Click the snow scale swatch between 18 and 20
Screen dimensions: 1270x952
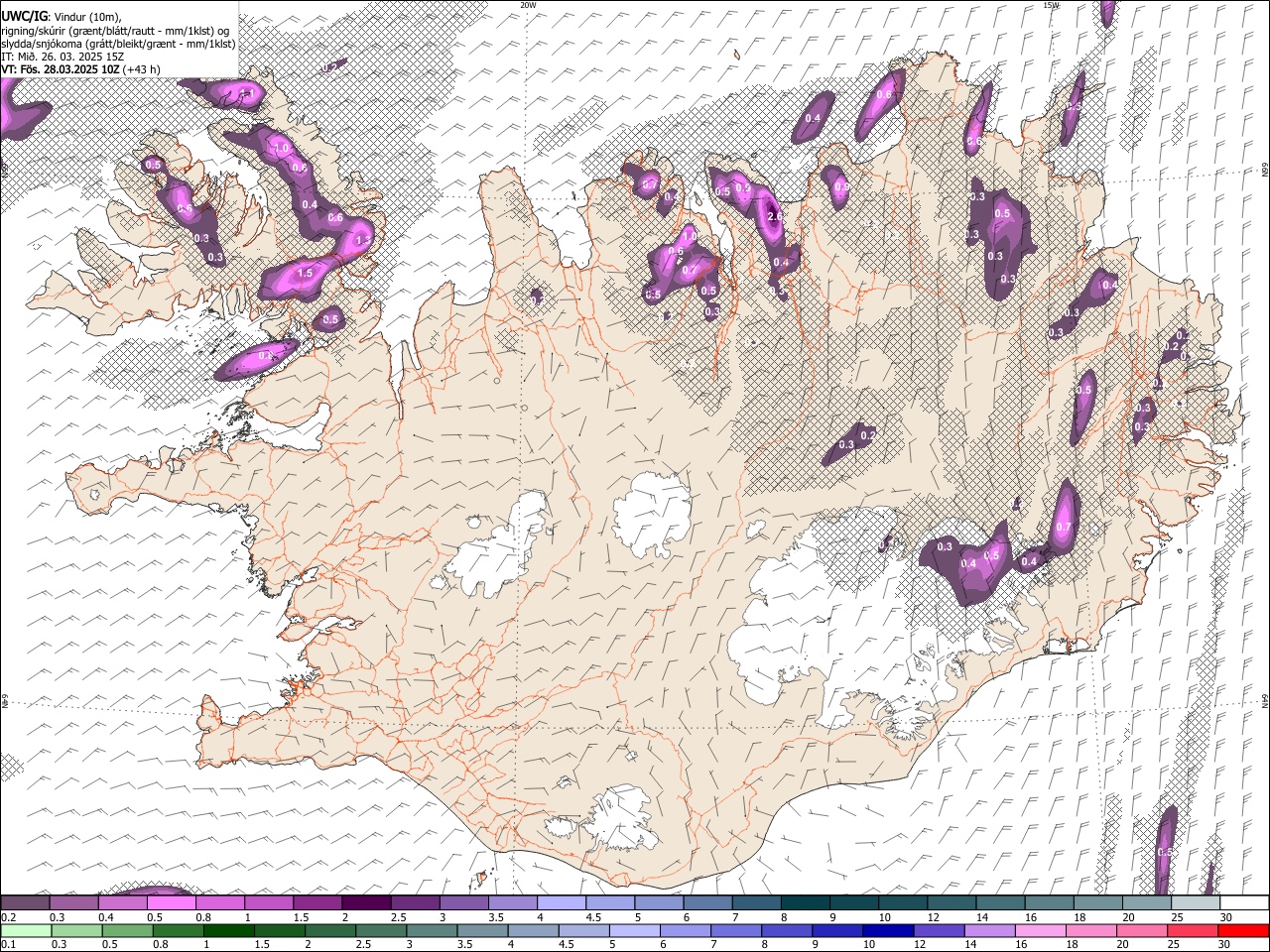(x=1099, y=903)
